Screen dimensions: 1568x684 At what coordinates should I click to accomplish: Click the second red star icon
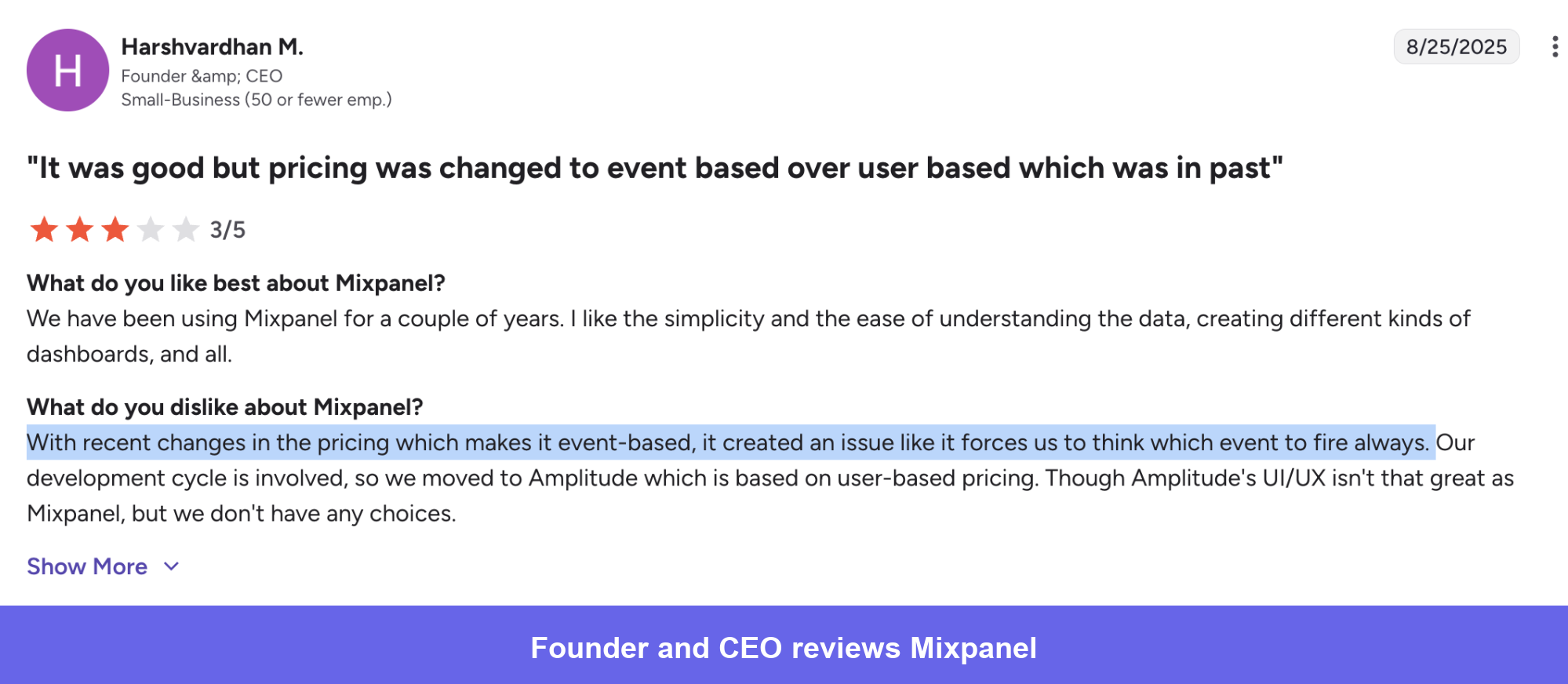tap(78, 229)
